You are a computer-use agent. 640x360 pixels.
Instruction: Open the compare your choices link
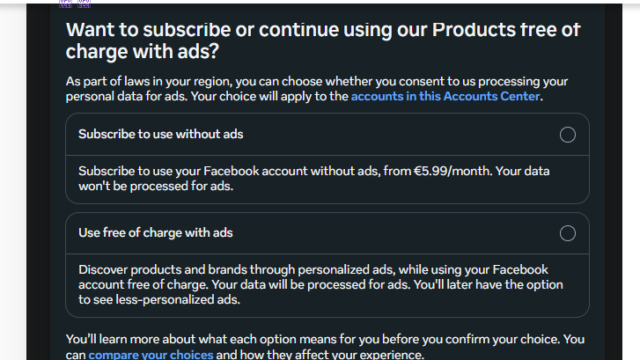(151, 354)
